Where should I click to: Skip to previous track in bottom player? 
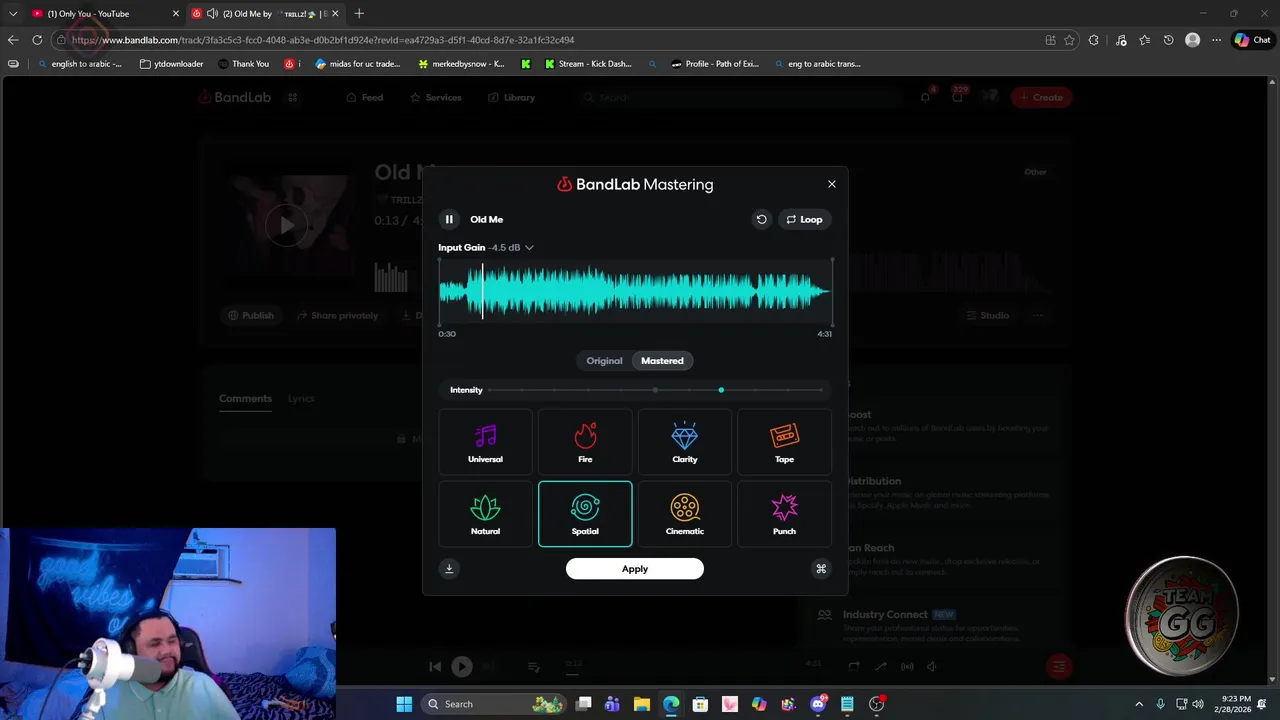435,666
